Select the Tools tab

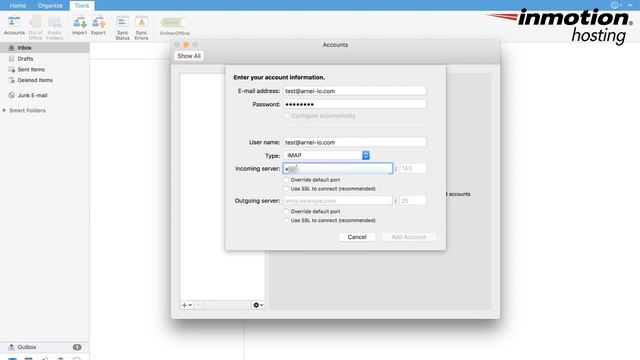[x=82, y=5]
